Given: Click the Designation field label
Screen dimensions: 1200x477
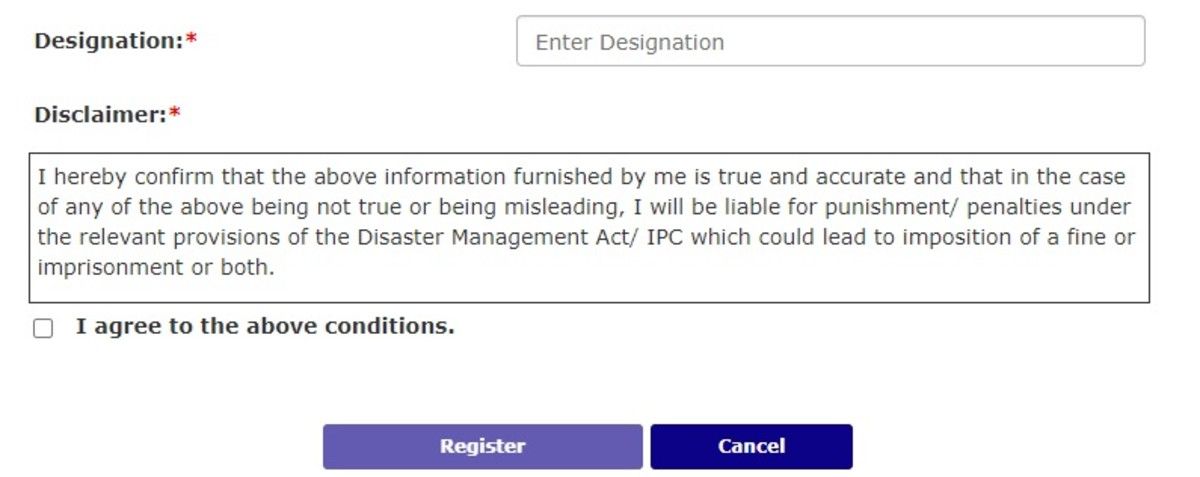Looking at the screenshot, I should 109,41.
